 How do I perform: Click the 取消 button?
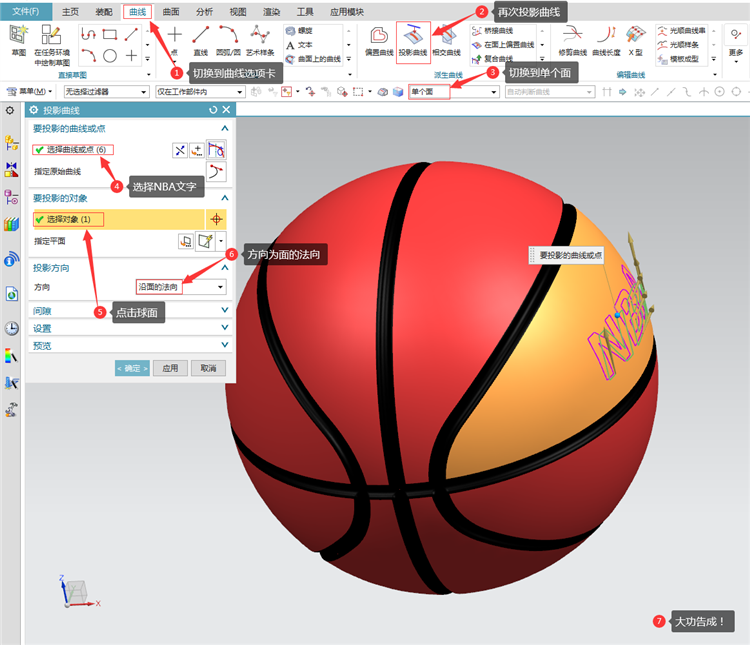pyautogui.click(x=208, y=368)
